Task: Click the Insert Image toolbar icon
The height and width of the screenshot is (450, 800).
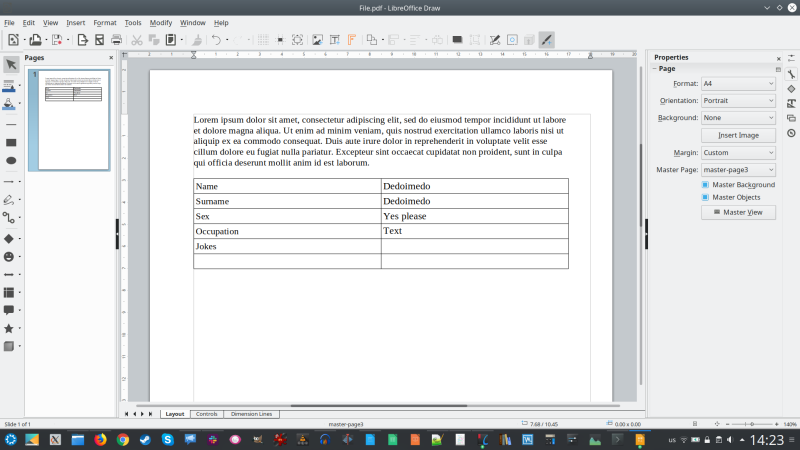Action: coord(317,40)
